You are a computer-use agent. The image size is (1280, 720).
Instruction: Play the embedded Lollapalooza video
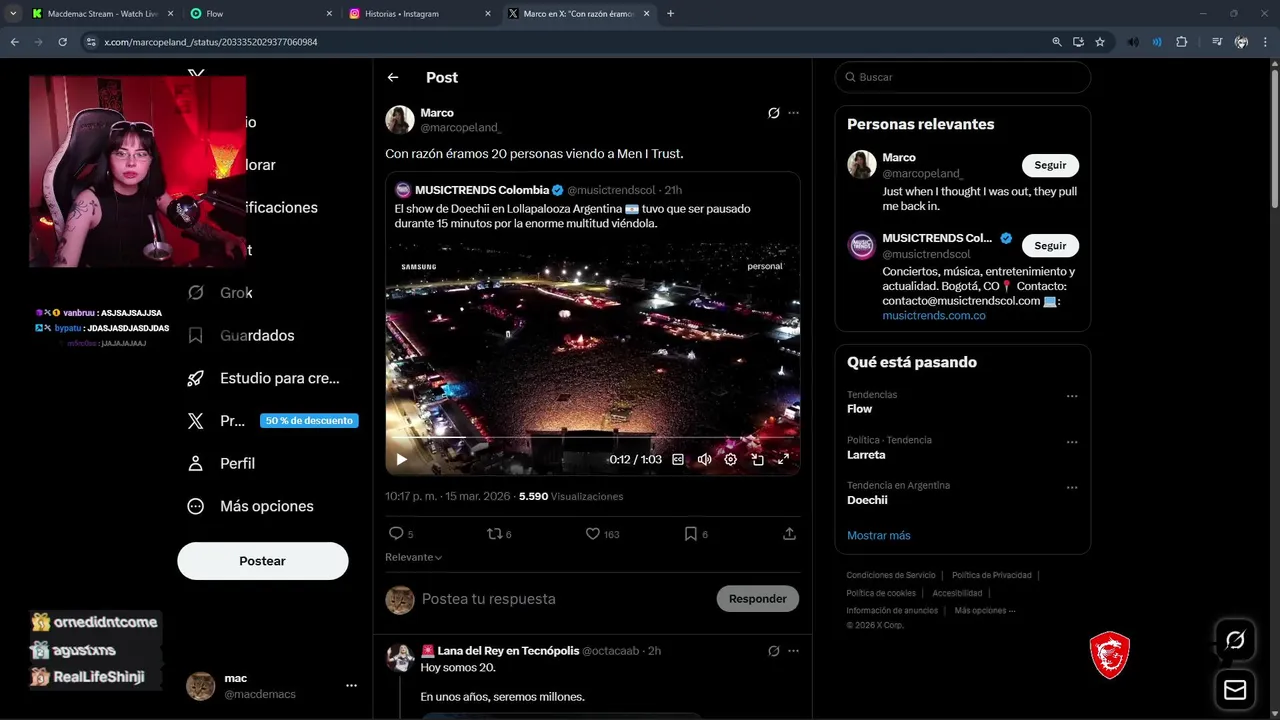(402, 459)
